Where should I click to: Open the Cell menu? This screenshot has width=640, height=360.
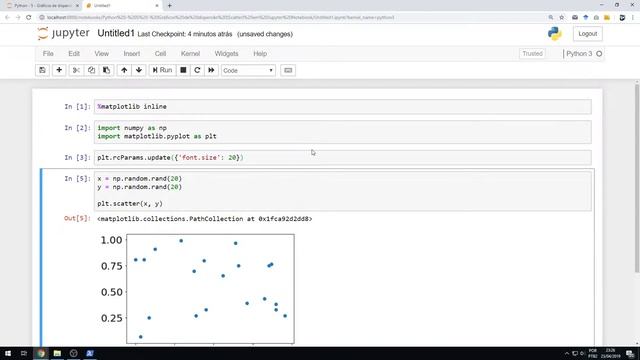point(160,53)
